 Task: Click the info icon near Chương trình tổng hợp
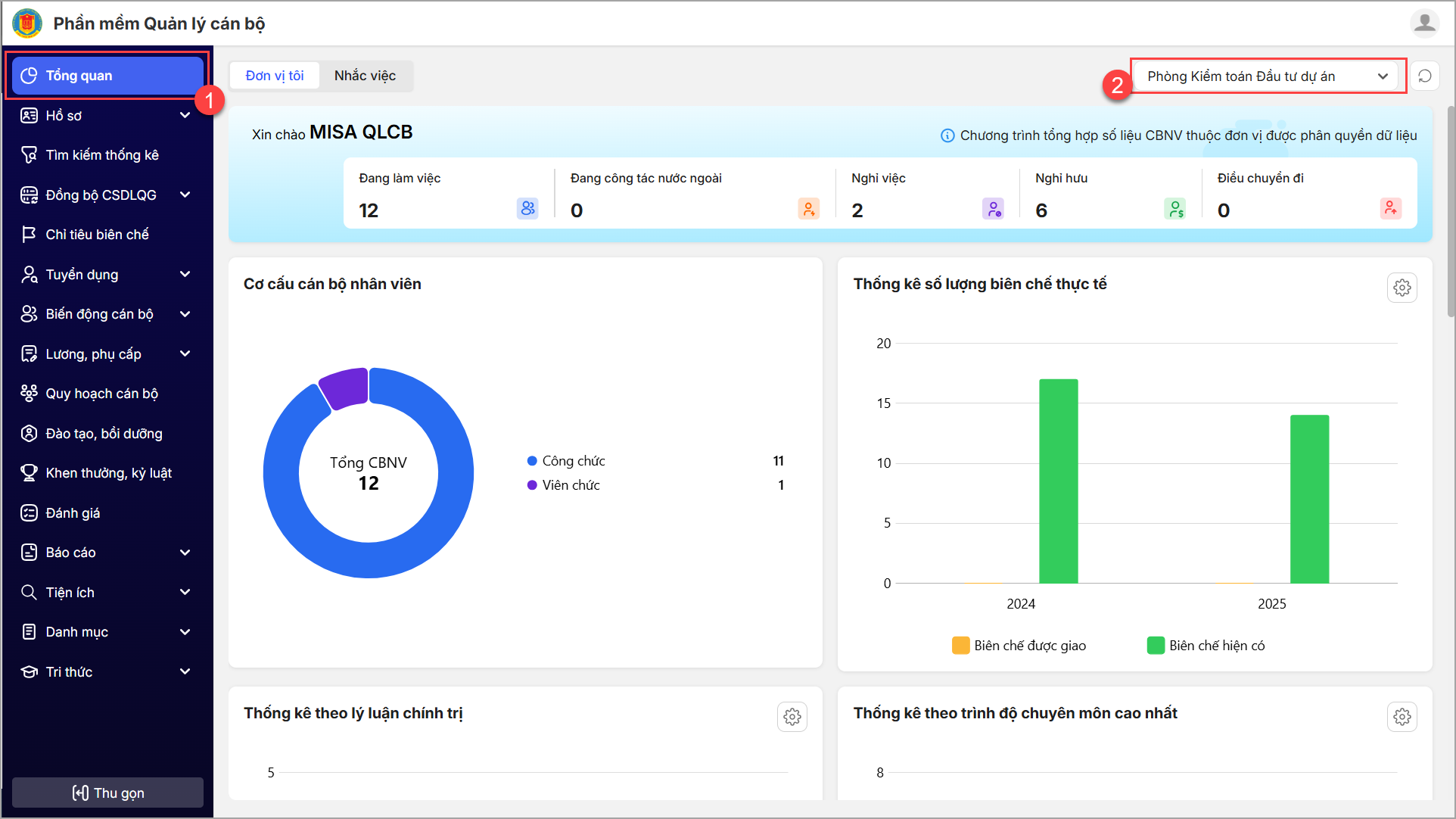coord(947,135)
